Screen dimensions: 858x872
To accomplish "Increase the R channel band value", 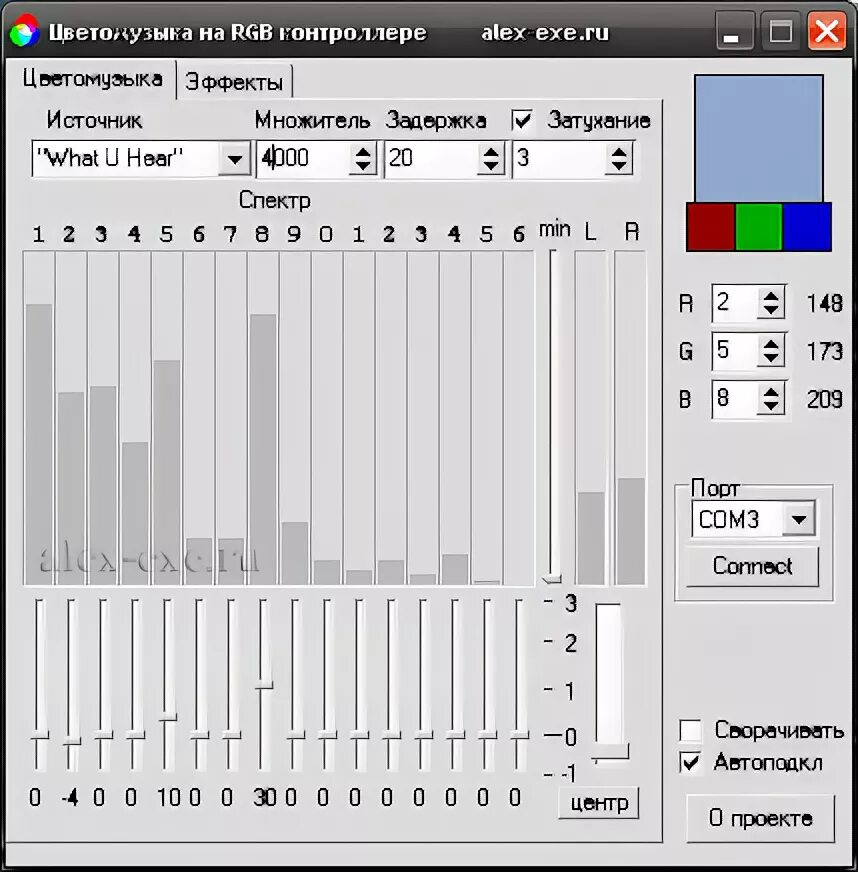I will tap(771, 296).
